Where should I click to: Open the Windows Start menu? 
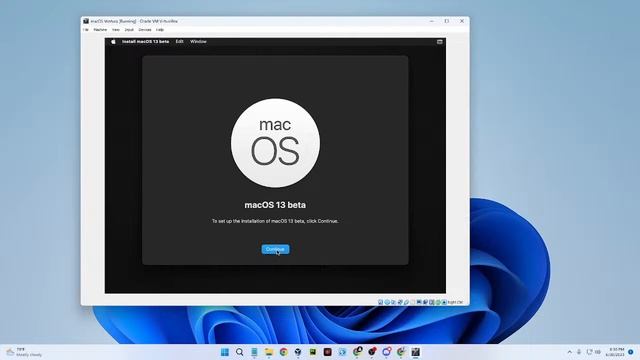point(225,352)
